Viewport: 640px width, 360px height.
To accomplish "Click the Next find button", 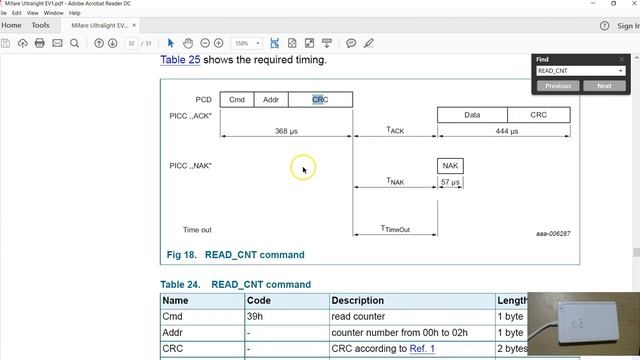I will [604, 86].
